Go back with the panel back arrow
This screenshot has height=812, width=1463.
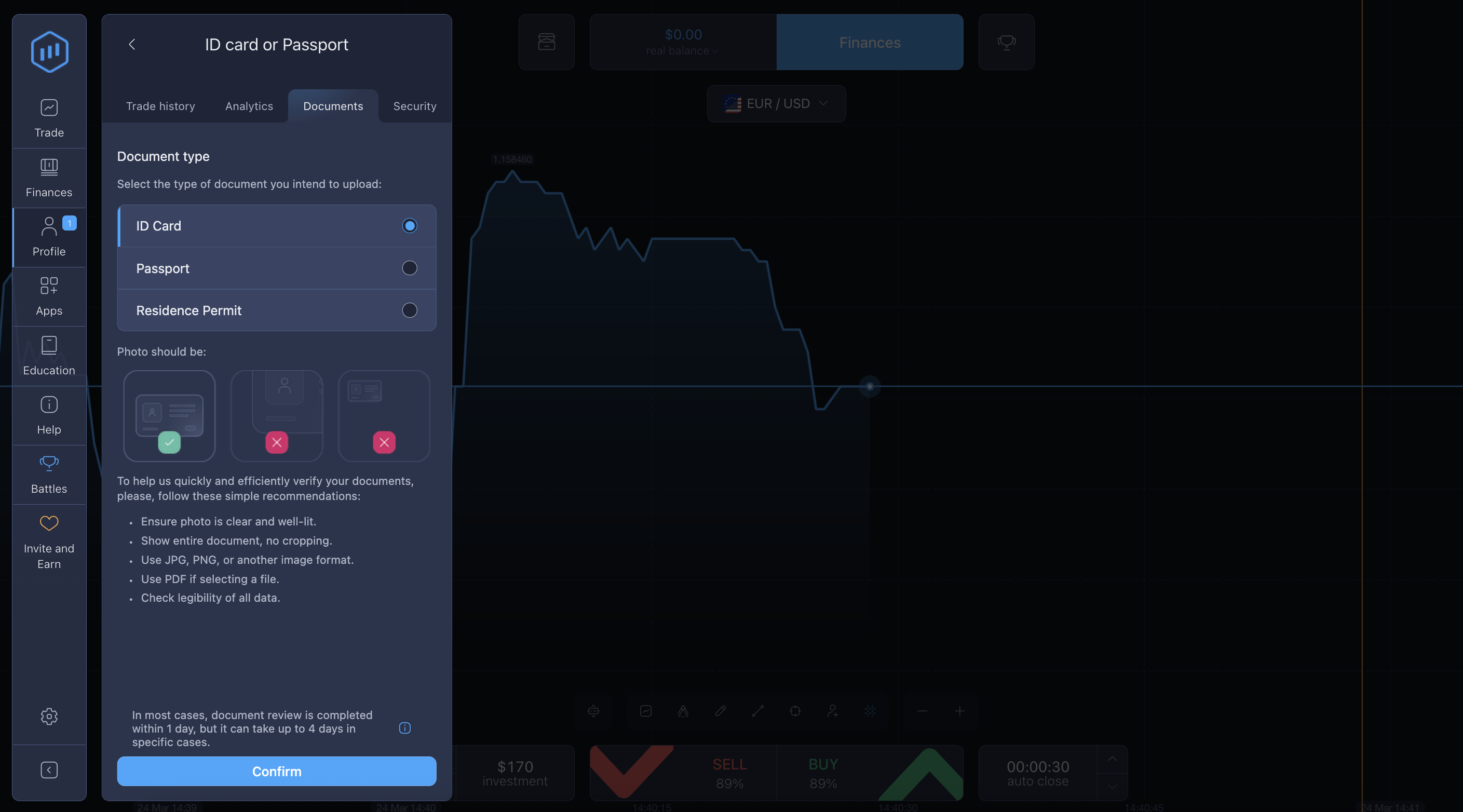[x=132, y=44]
